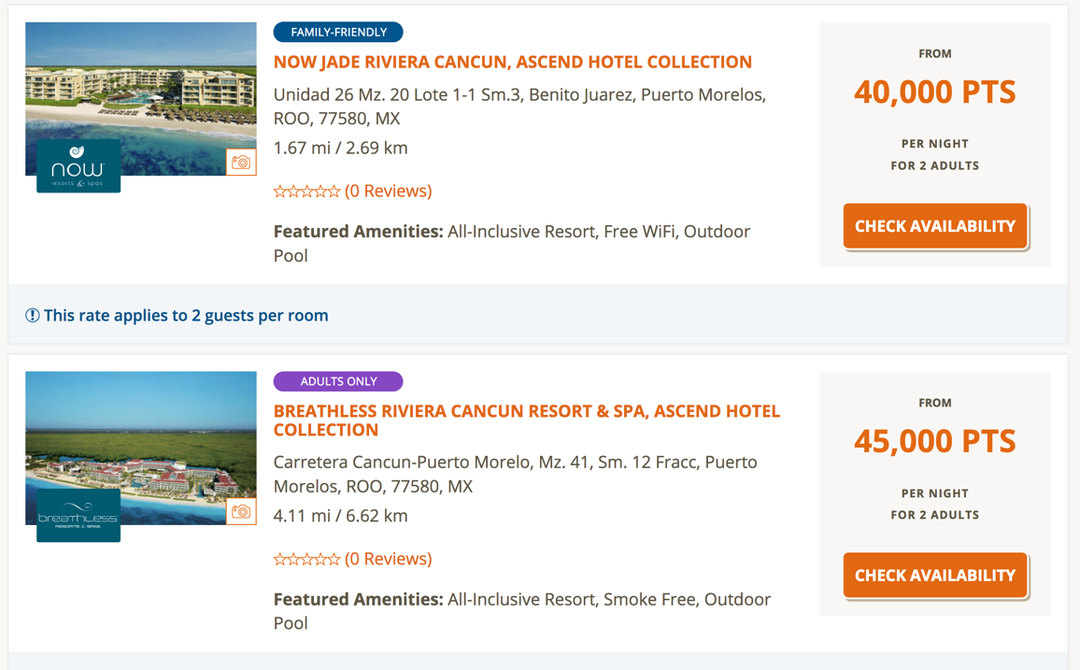The image size is (1080, 670).
Task: View reviews for Breathless Riviera Cancun
Action: [x=389, y=559]
